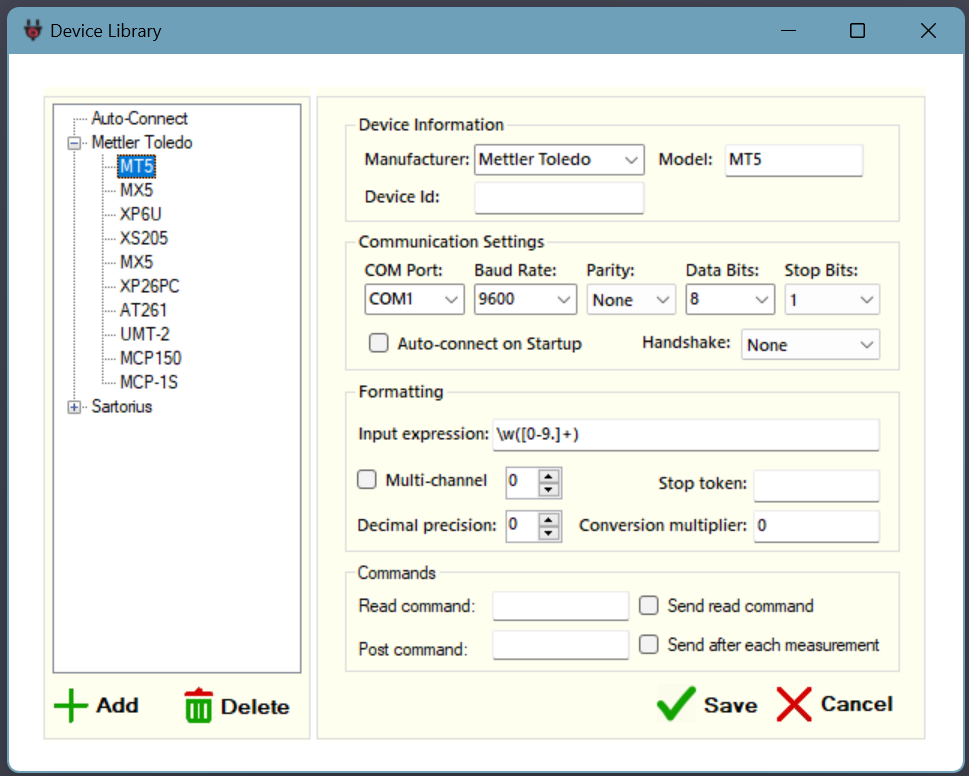Image resolution: width=969 pixels, height=776 pixels.
Task: Decrease the Multi-channel spinner value
Action: point(549,490)
